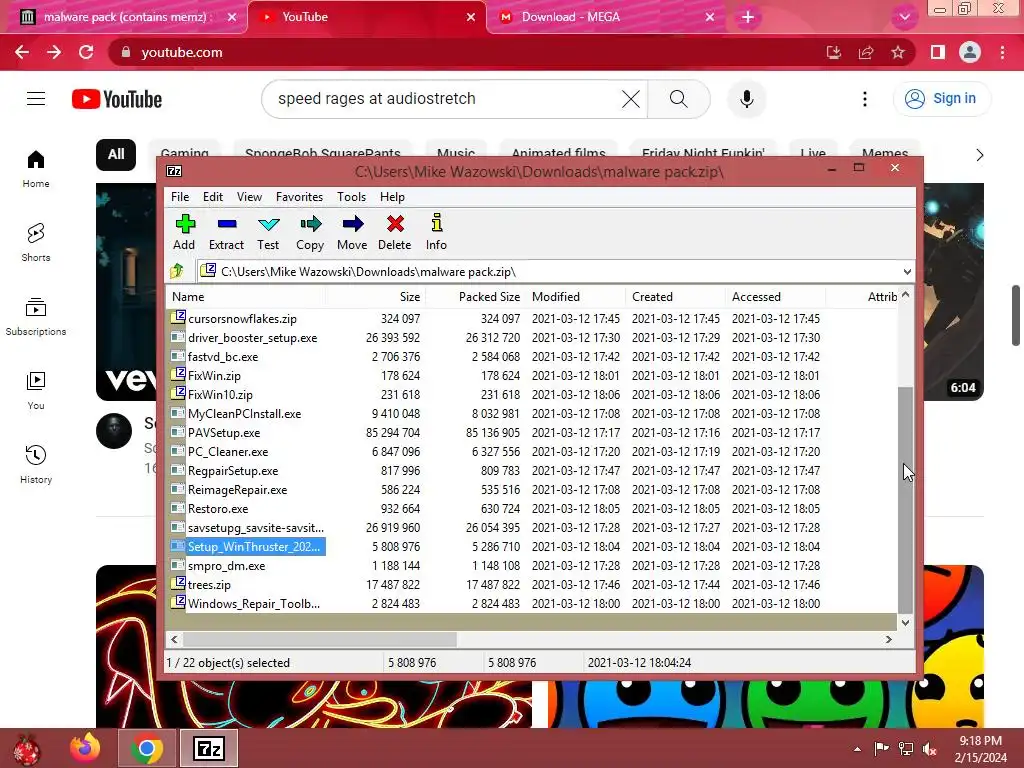This screenshot has height=768, width=1024.
Task: Open the Edit menu in 7-Zip
Action: [213, 197]
